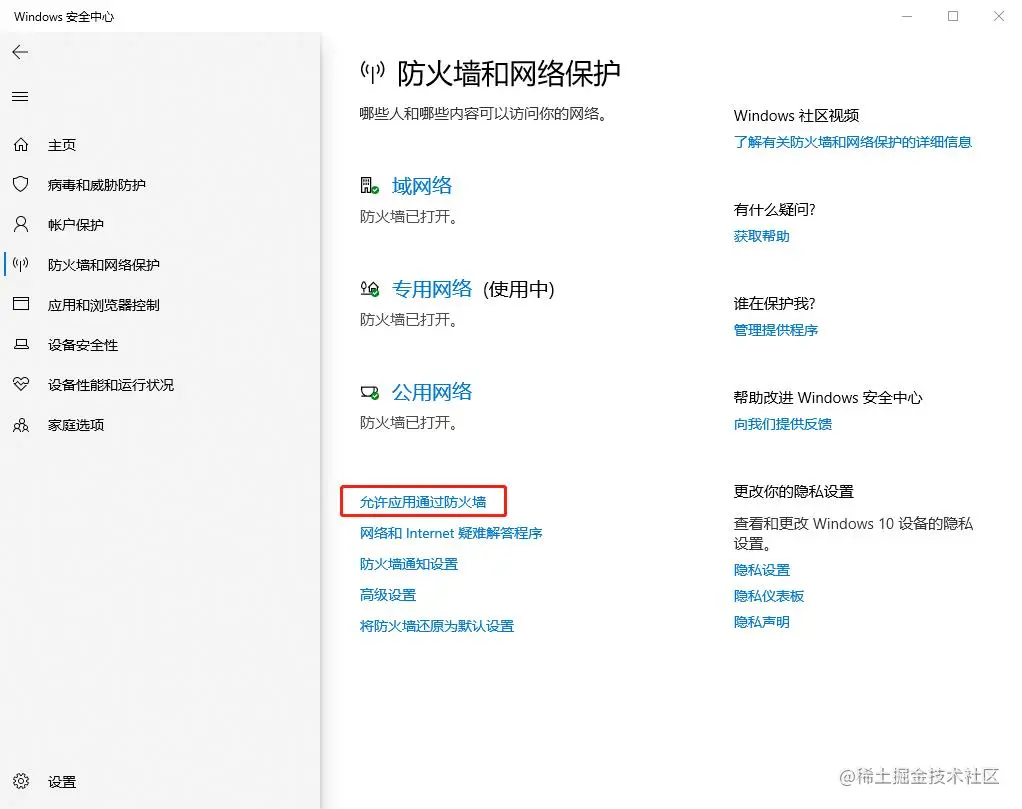Click 允许应用通过防火墙 link
Screen dimensions: 1022x809
pos(423,502)
